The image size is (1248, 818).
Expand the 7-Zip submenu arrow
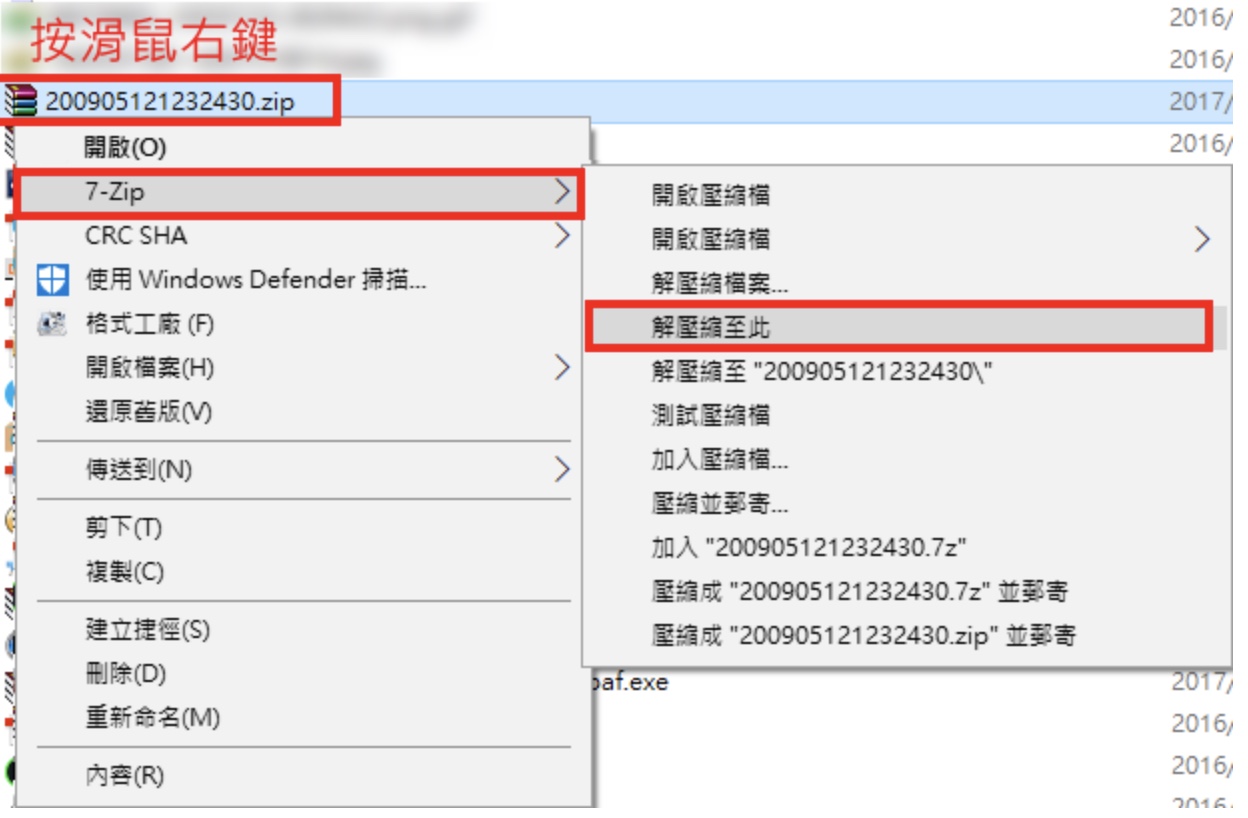tap(562, 191)
